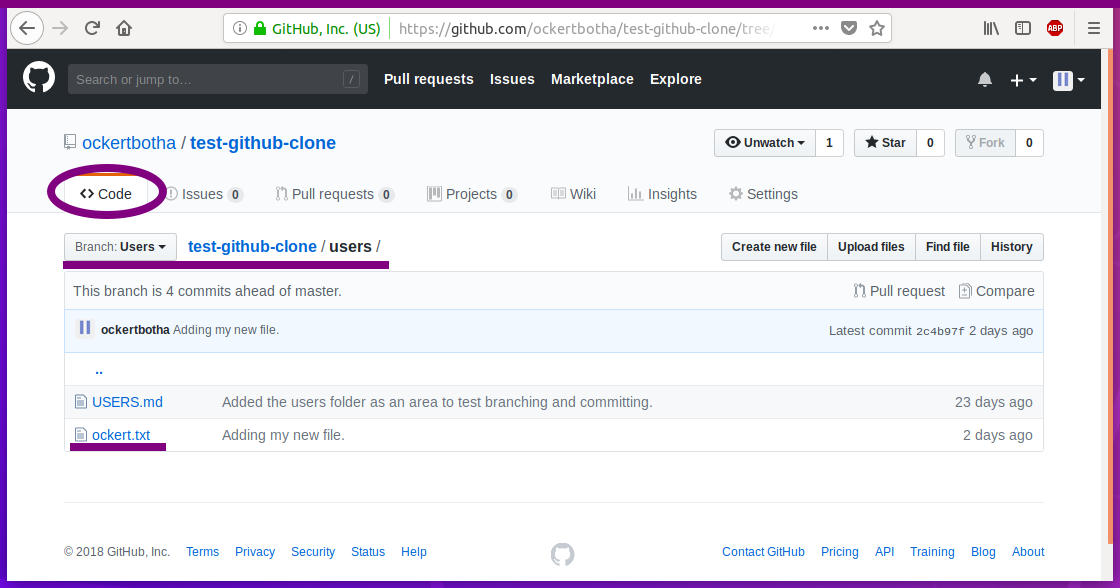
Task: Click the Create new file button
Action: 774,247
